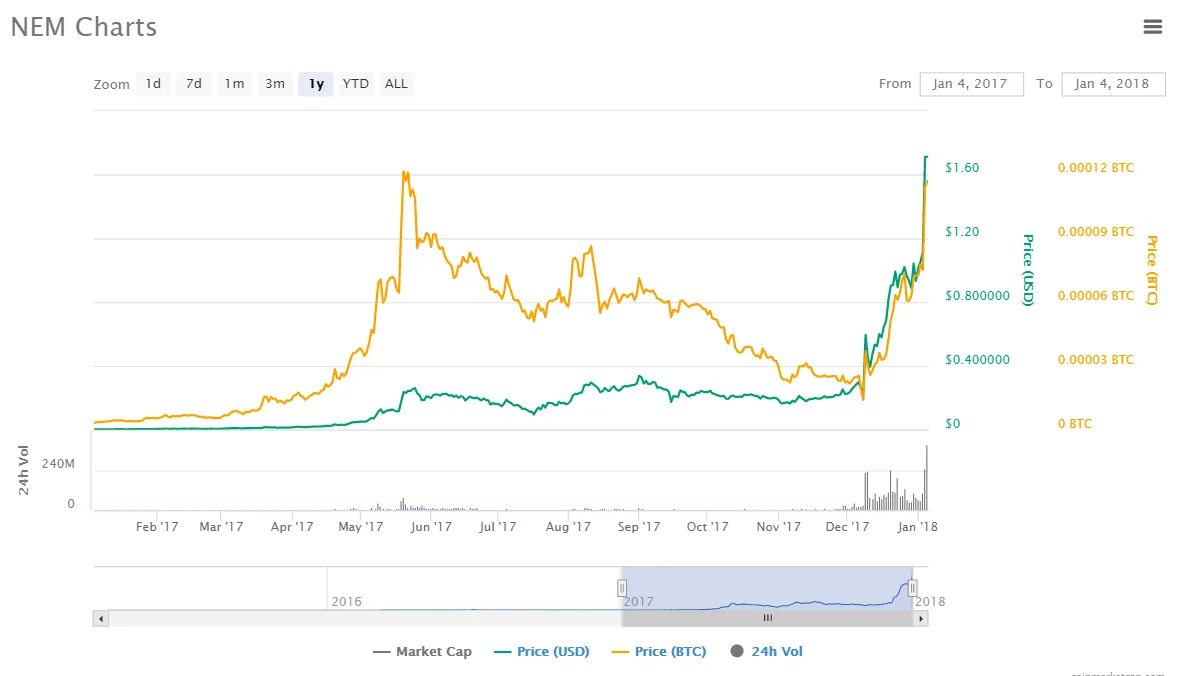Edit the From date field

[971, 84]
